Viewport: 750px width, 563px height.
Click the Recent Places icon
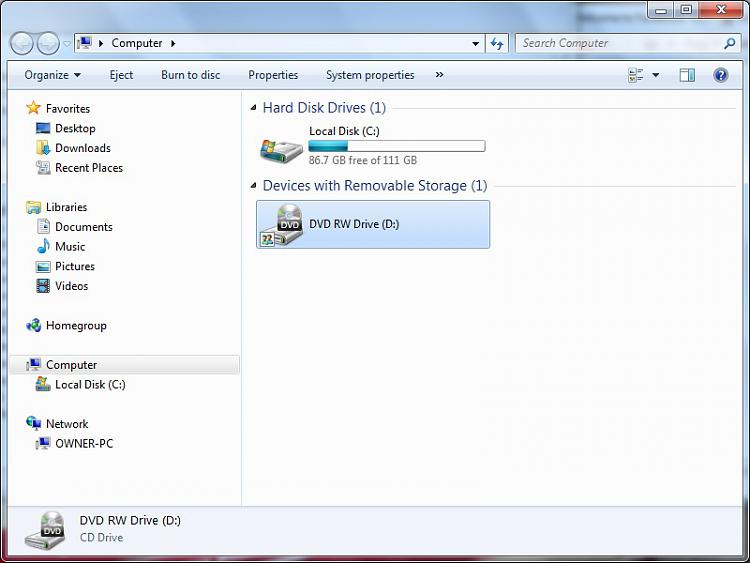(x=43, y=167)
